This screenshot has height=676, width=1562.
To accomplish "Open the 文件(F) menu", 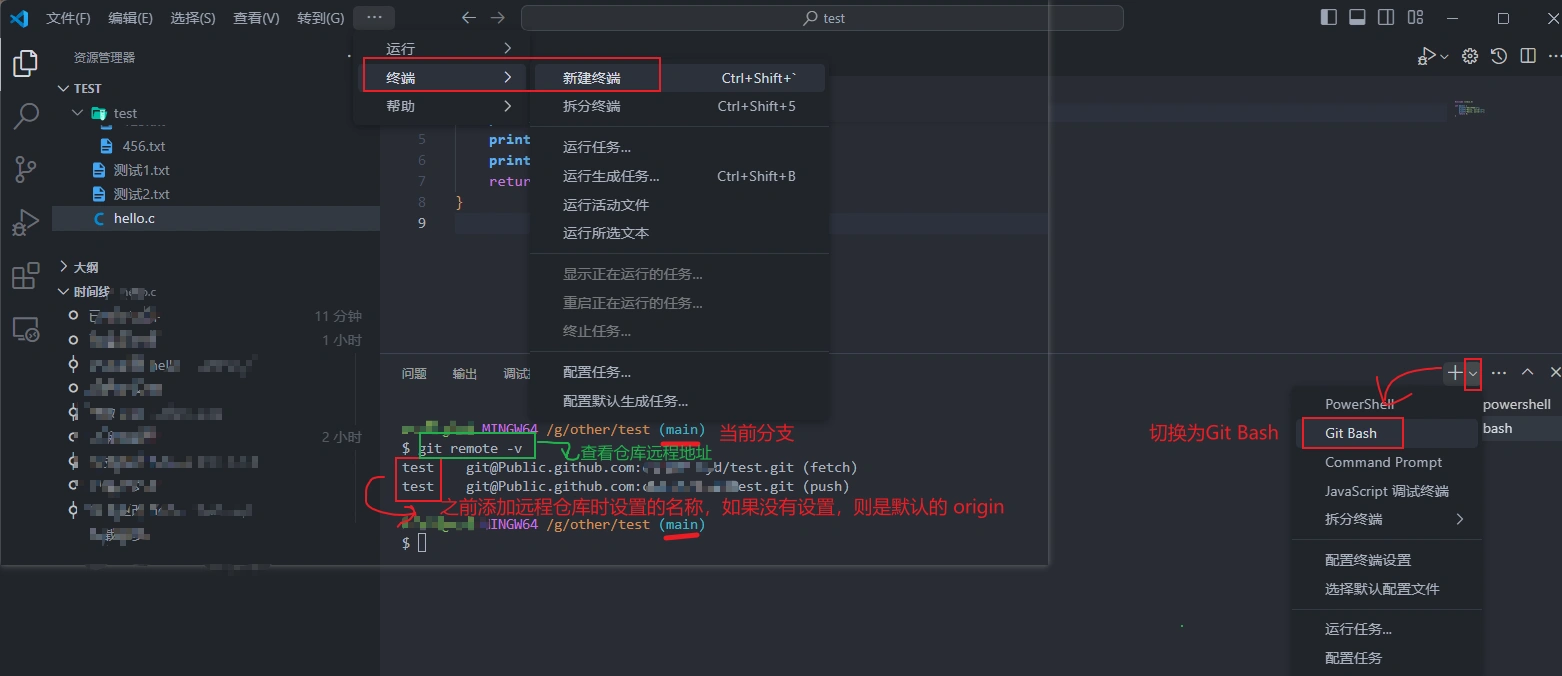I will coord(68,18).
